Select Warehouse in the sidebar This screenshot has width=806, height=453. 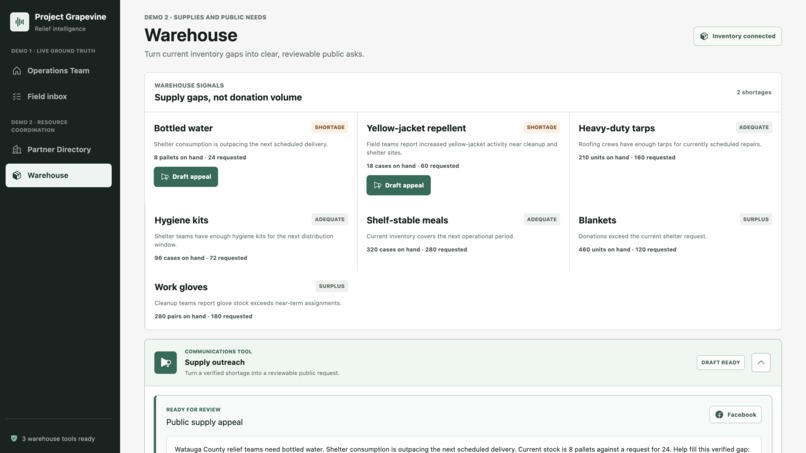tap(59, 175)
